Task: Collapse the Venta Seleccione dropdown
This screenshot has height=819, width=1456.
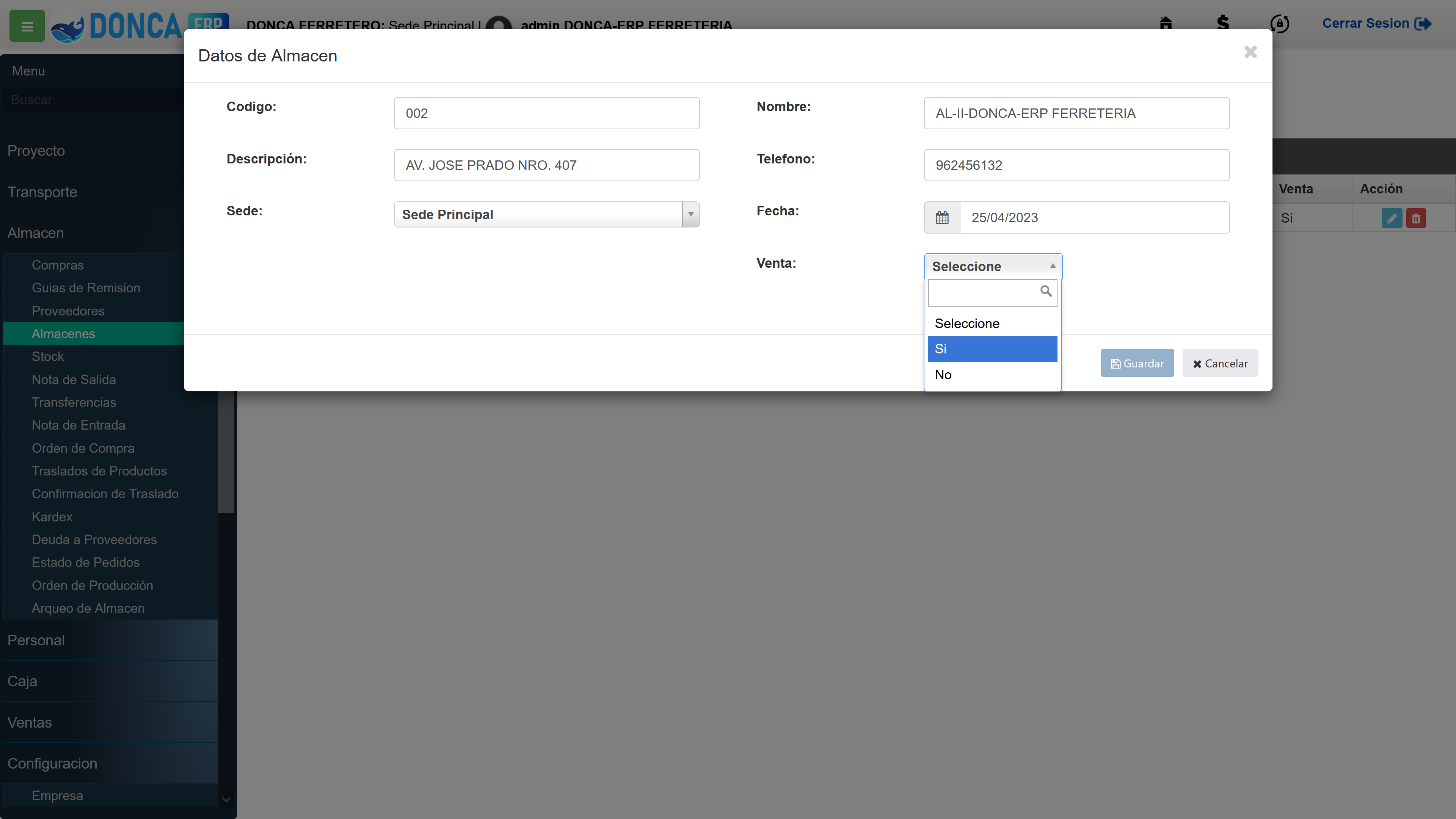Action: [x=993, y=266]
